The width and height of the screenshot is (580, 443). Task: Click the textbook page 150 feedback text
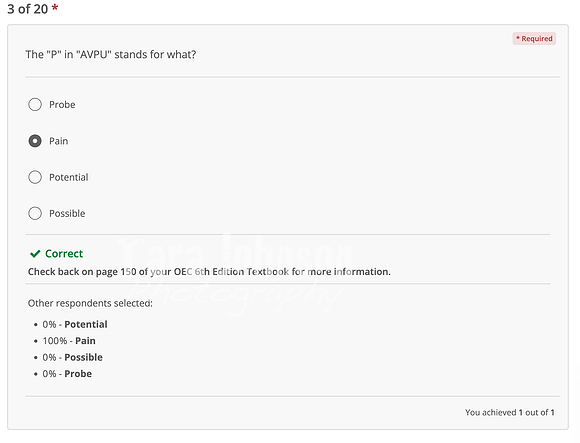click(x=209, y=272)
